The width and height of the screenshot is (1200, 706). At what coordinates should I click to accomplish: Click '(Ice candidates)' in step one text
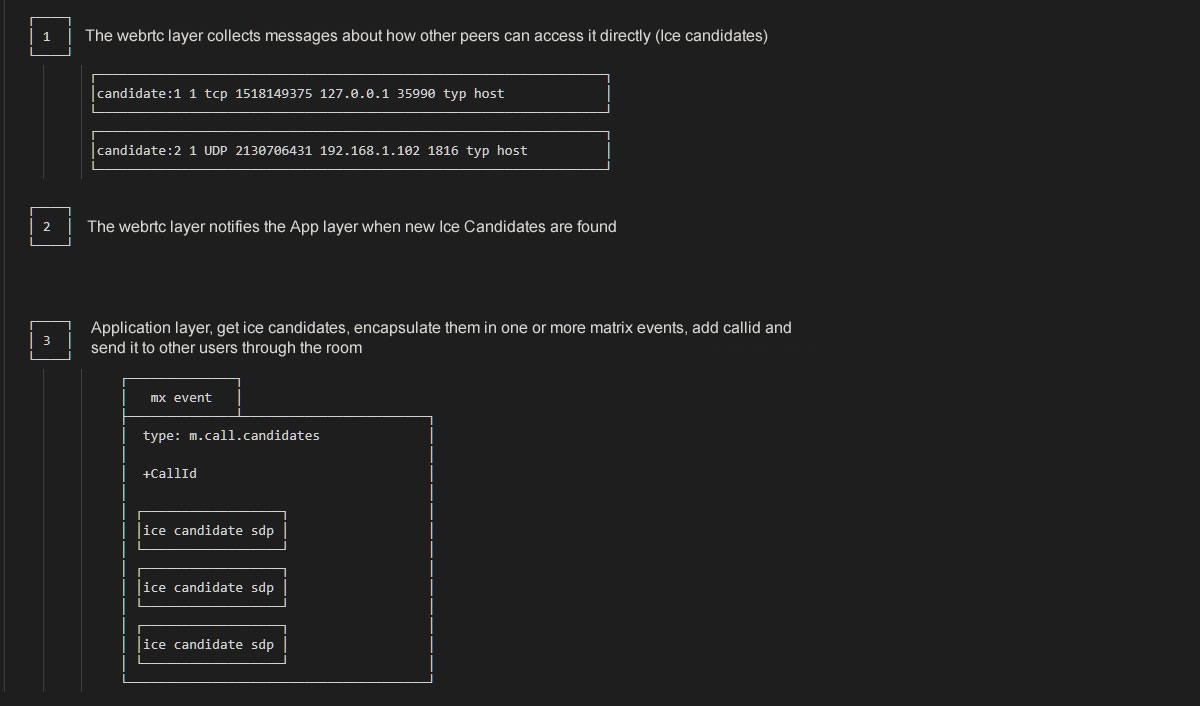click(711, 36)
